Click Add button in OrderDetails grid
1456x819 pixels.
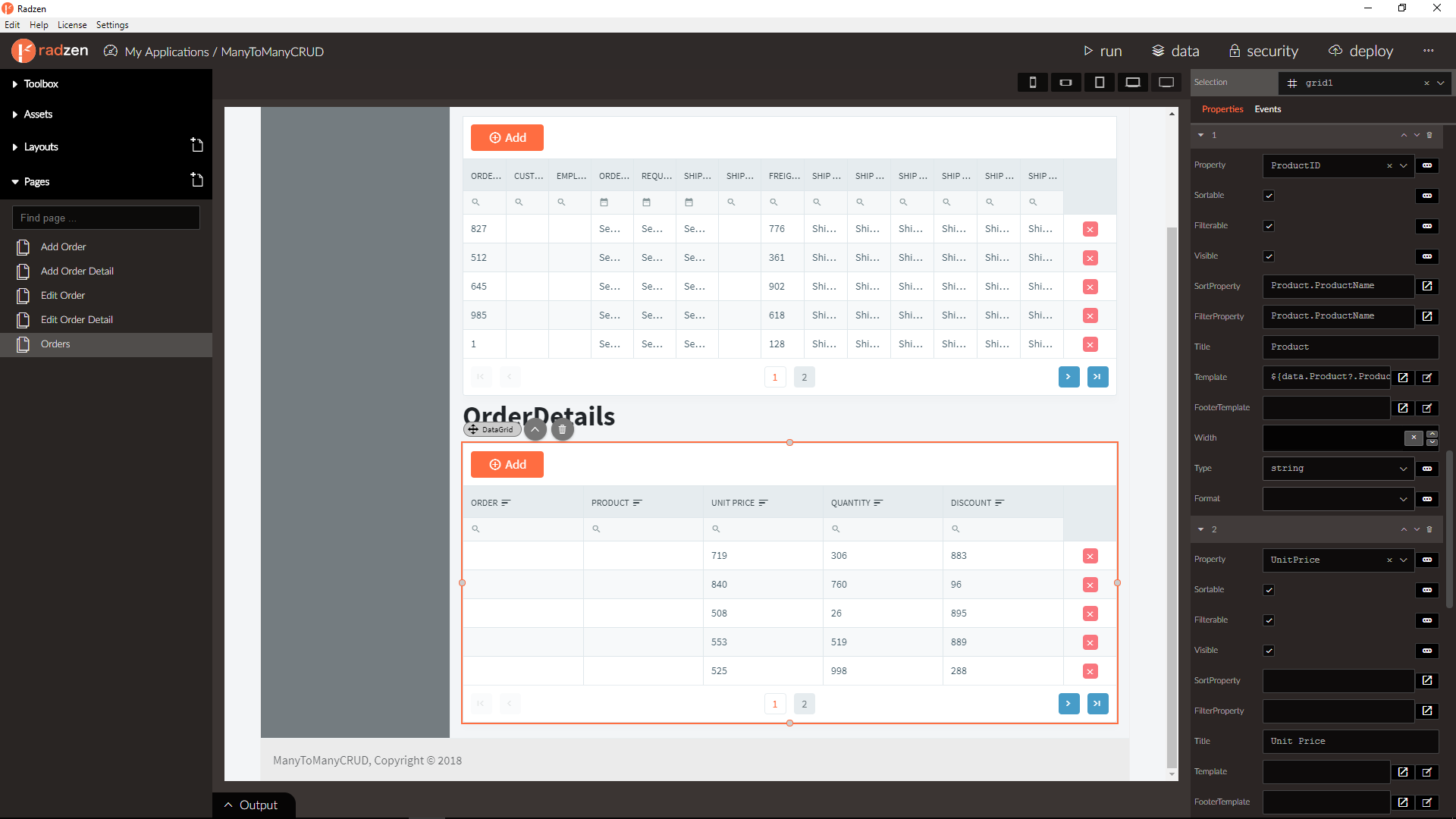507,464
